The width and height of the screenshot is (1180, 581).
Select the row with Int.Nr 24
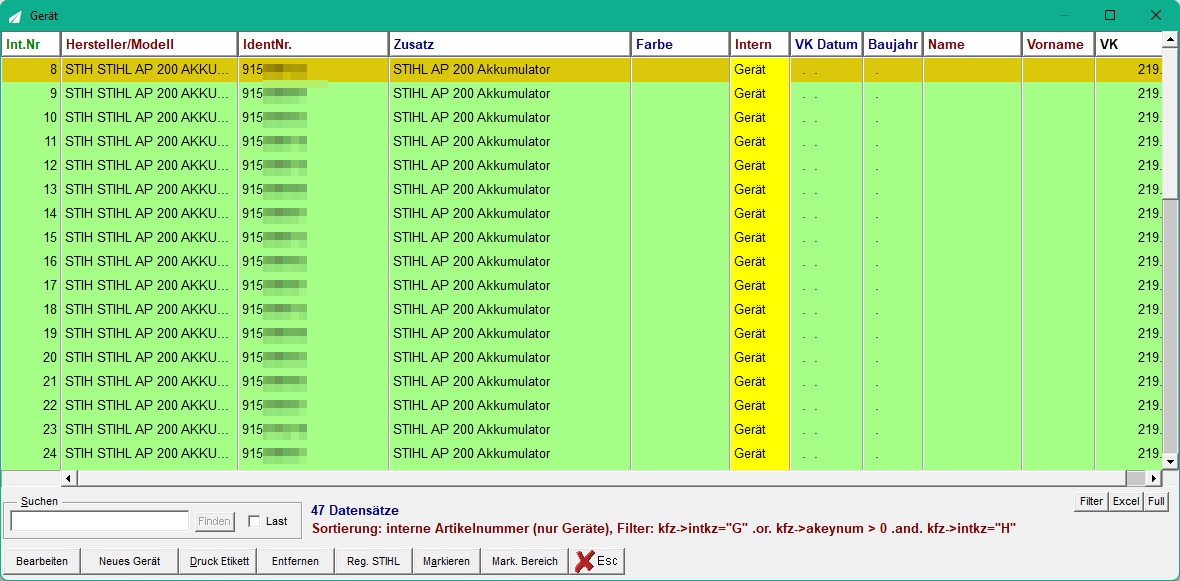coord(581,455)
